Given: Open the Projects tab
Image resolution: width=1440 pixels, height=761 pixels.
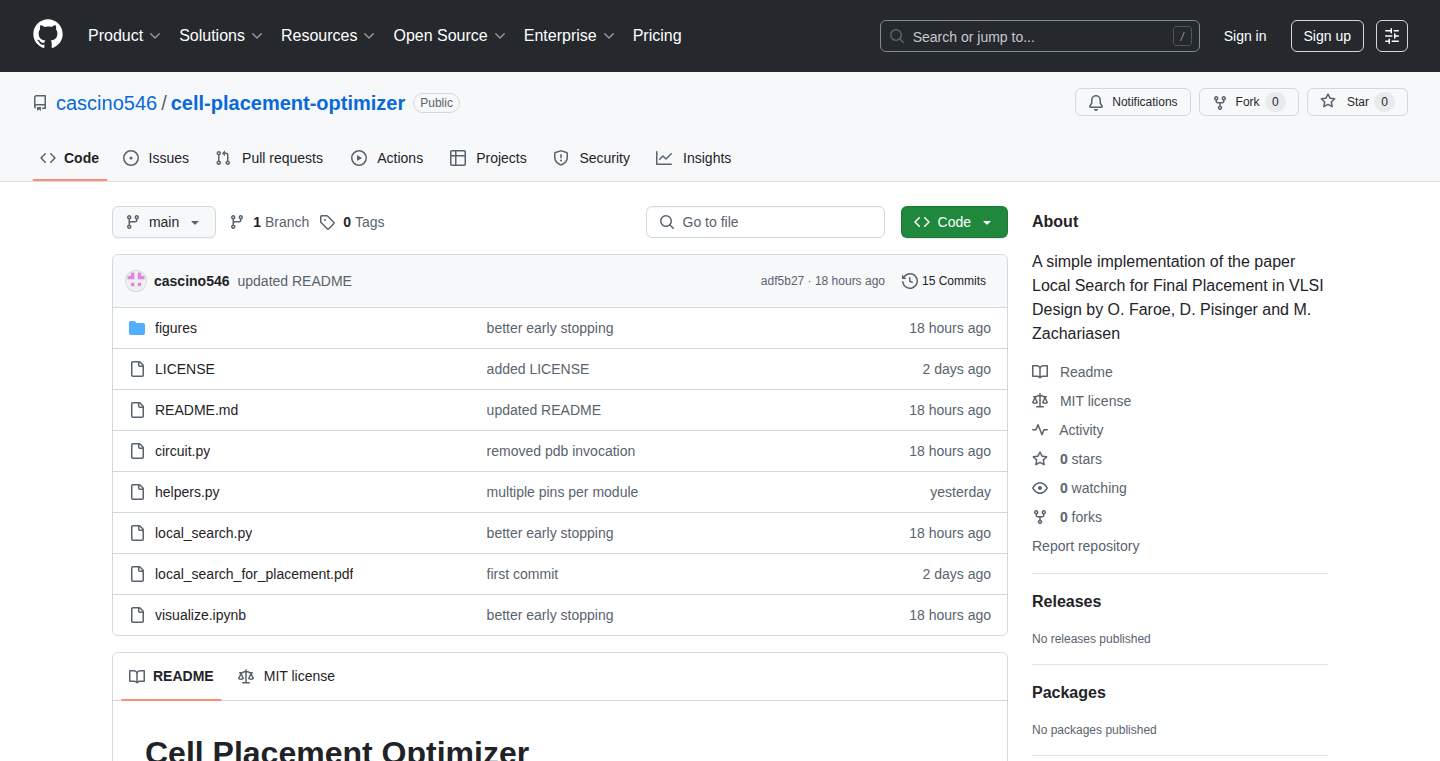Looking at the screenshot, I should [488, 158].
